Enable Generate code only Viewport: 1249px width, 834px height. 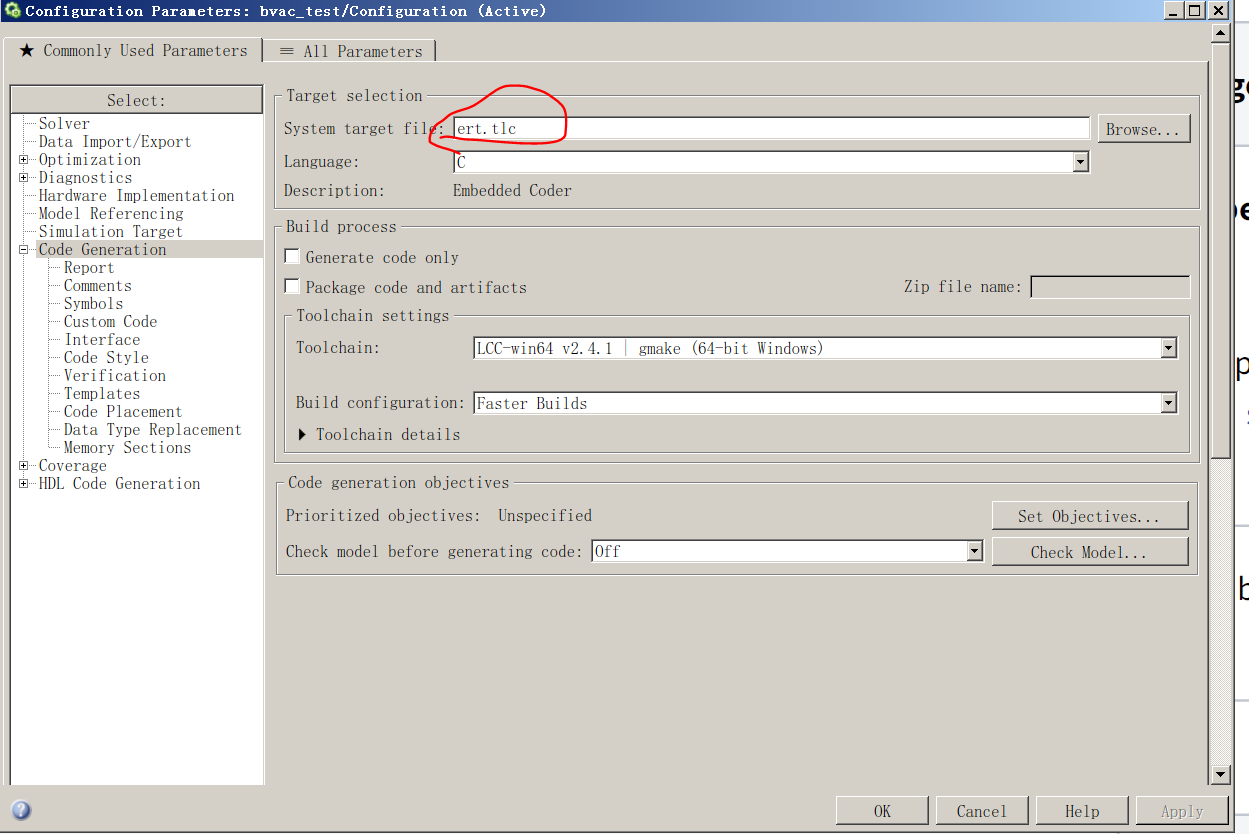coord(291,256)
